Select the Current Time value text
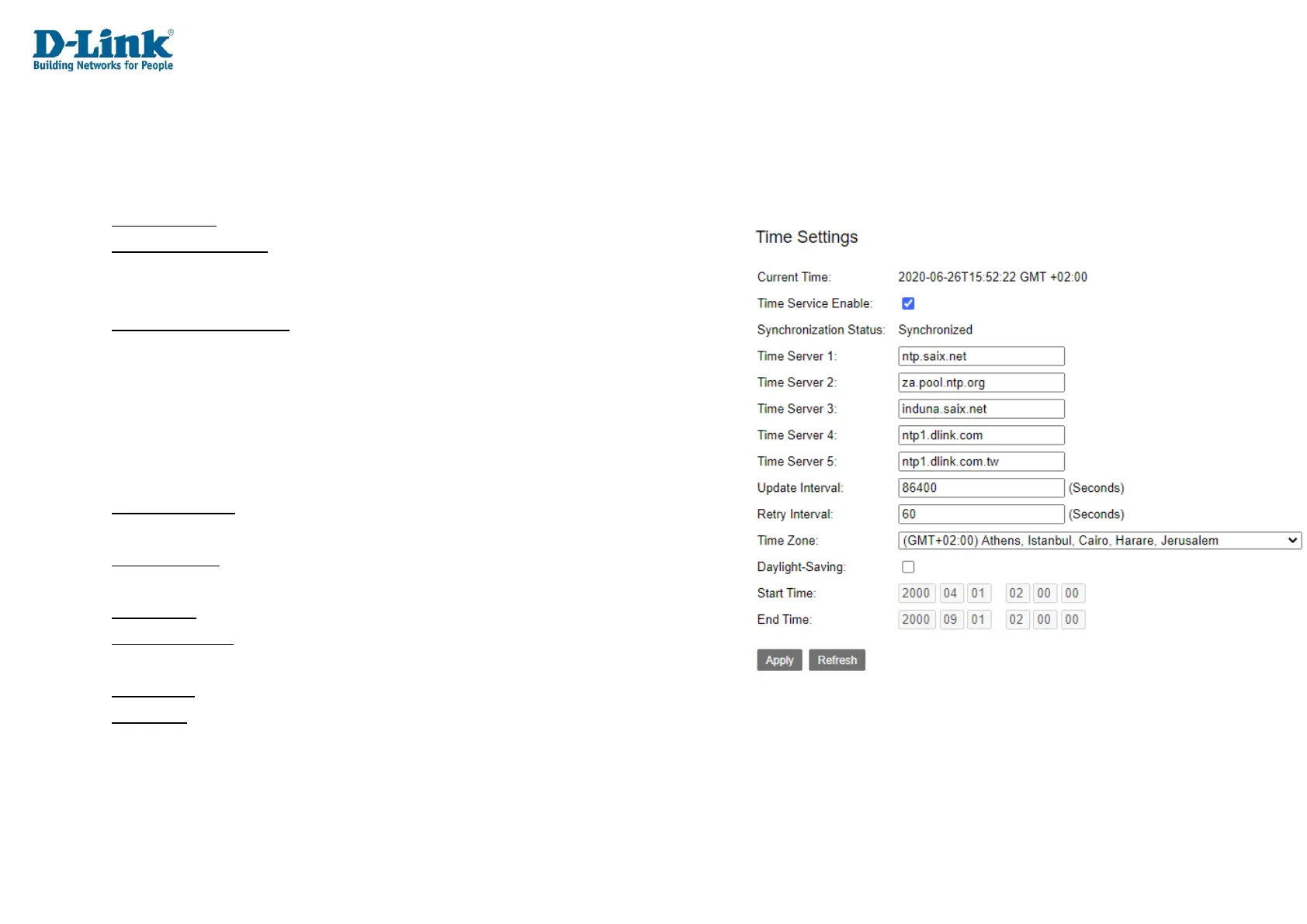The width and height of the screenshot is (1307, 924). [993, 277]
